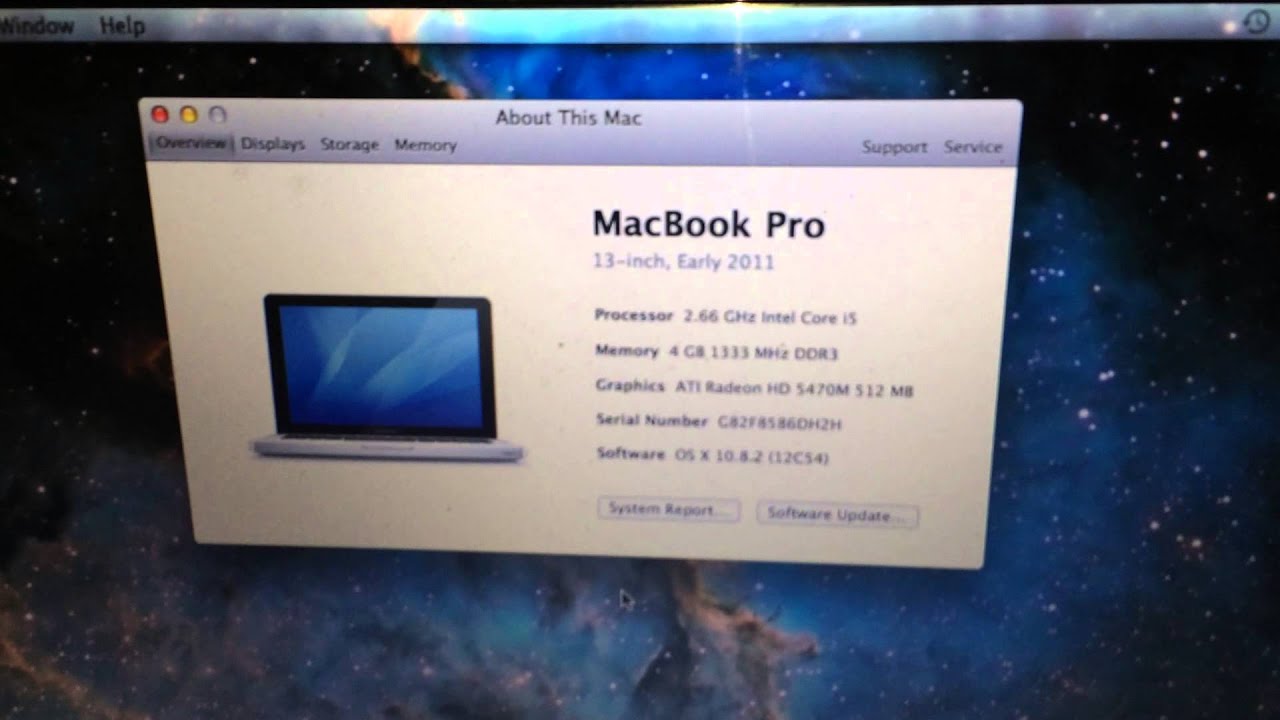Click the Serial Number label
The height and width of the screenshot is (720, 1280).
click(x=652, y=420)
